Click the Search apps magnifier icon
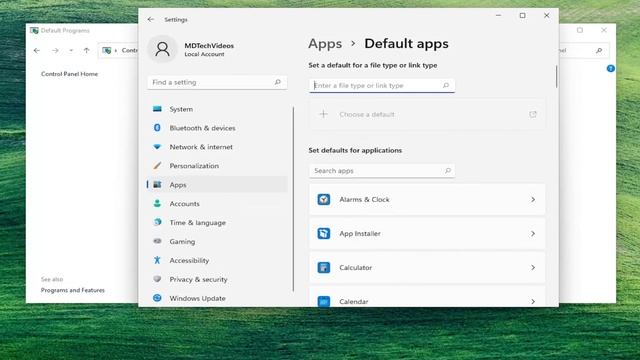The image size is (640, 360). (448, 171)
